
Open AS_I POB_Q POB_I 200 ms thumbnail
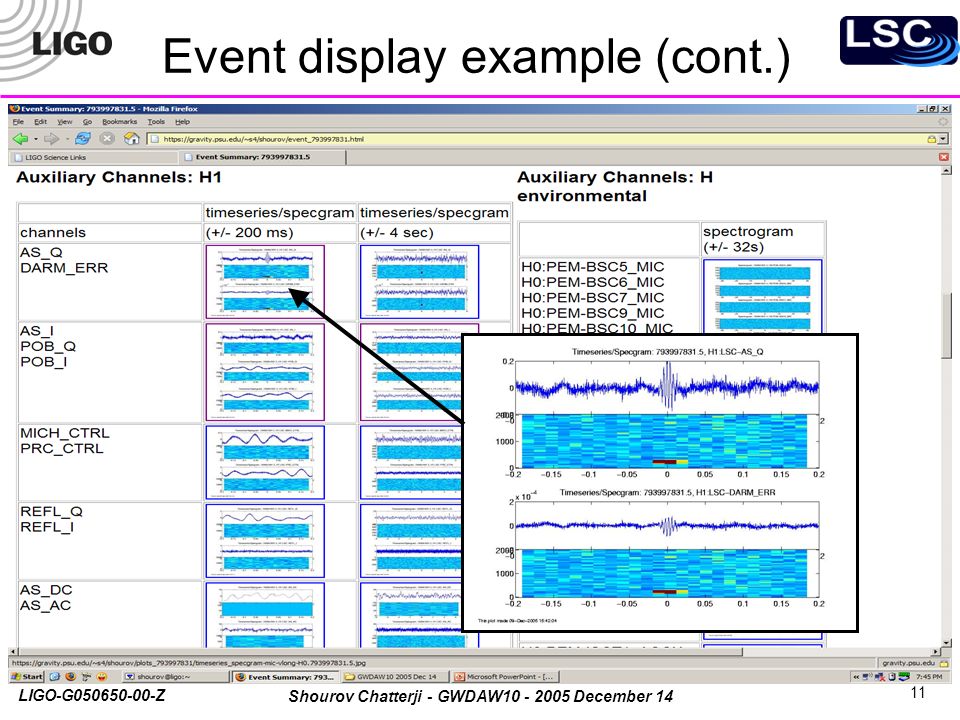point(265,372)
